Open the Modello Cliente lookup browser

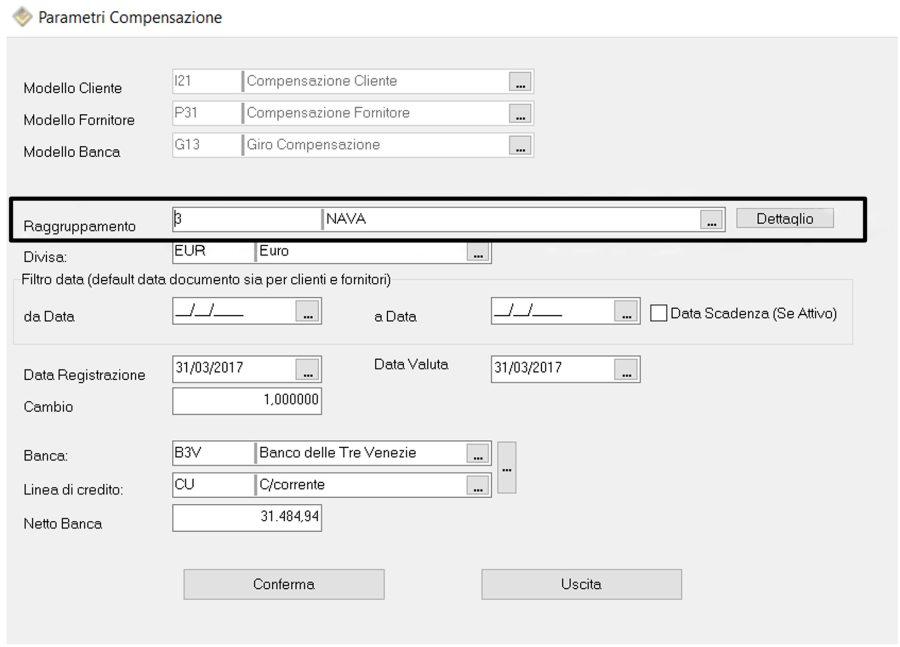pyautogui.click(x=520, y=82)
